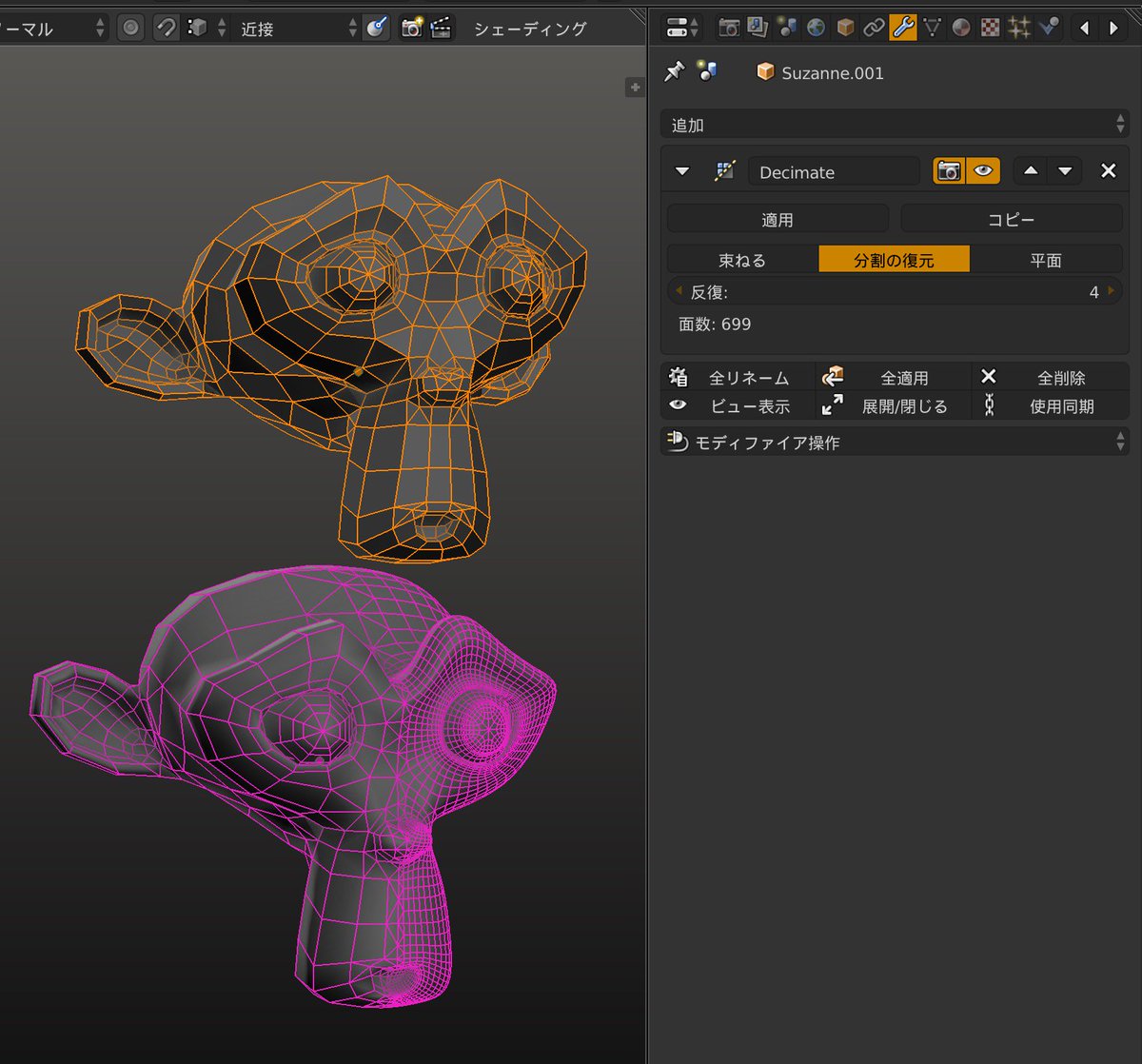Open the 追加 add modifier dropdown

pos(895,125)
